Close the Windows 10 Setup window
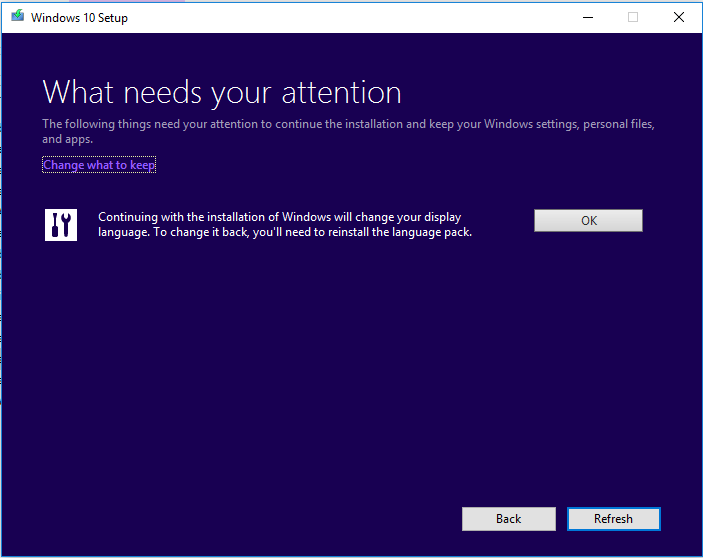The width and height of the screenshot is (703, 558). 679,17
